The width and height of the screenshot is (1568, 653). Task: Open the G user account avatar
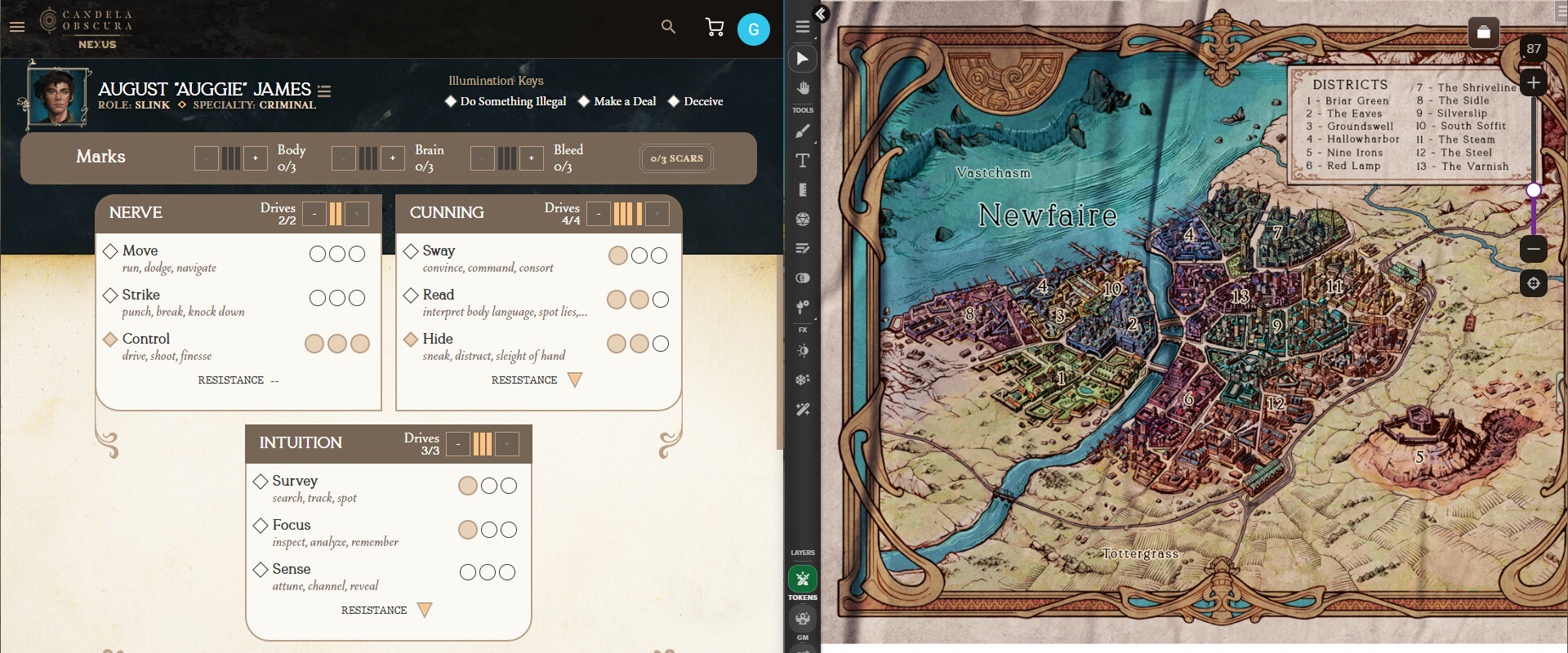[x=753, y=29]
